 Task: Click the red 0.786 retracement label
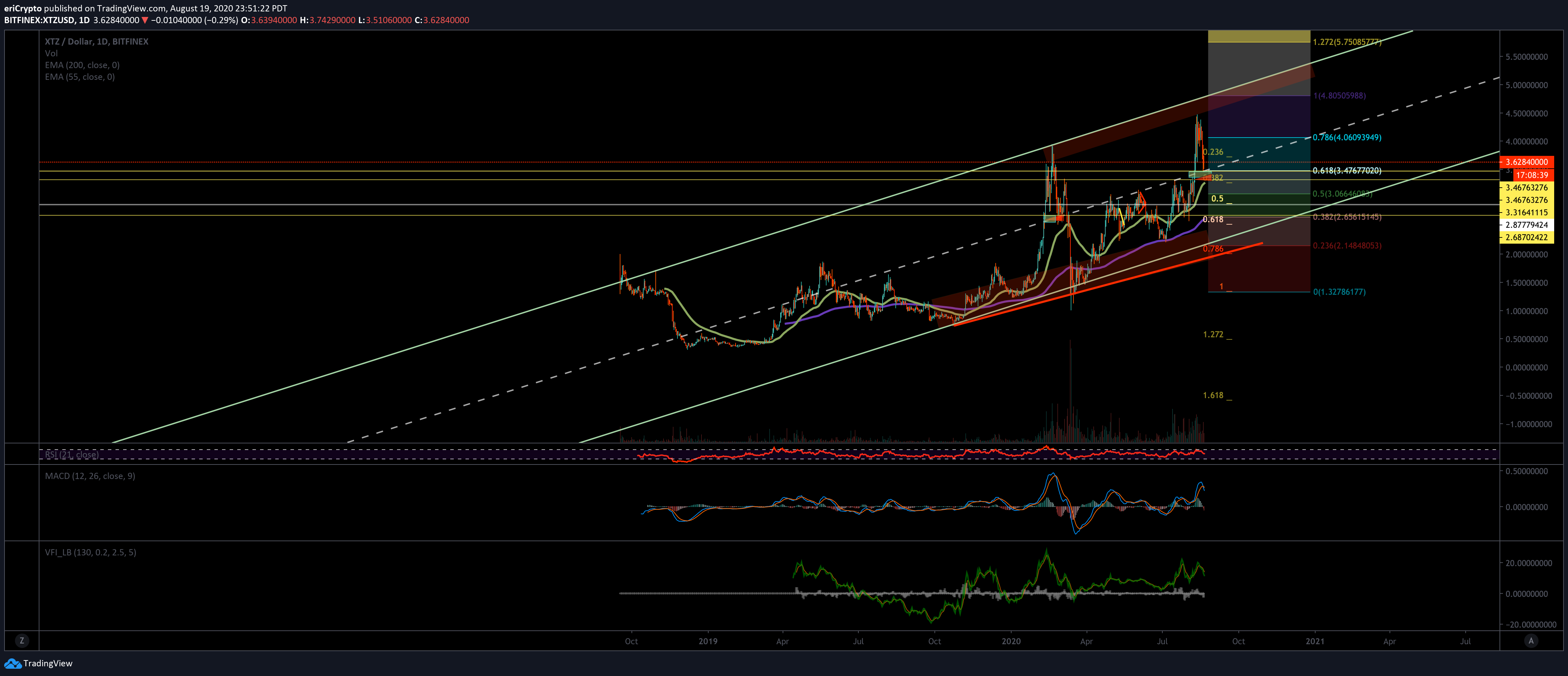1213,249
